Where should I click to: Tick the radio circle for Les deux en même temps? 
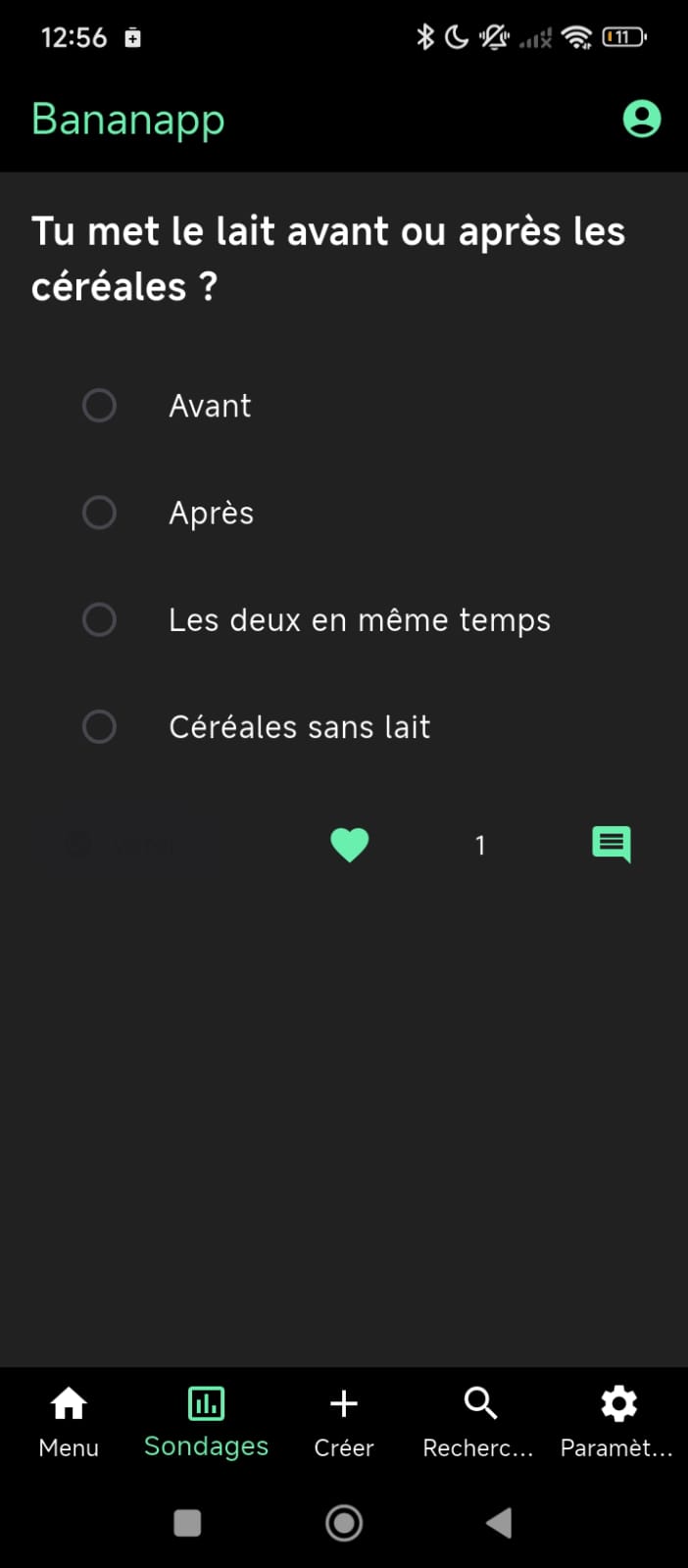click(x=99, y=619)
